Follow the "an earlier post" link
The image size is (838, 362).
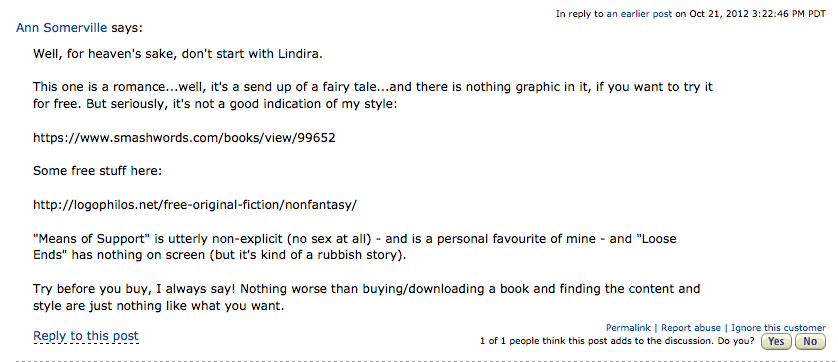coord(639,14)
